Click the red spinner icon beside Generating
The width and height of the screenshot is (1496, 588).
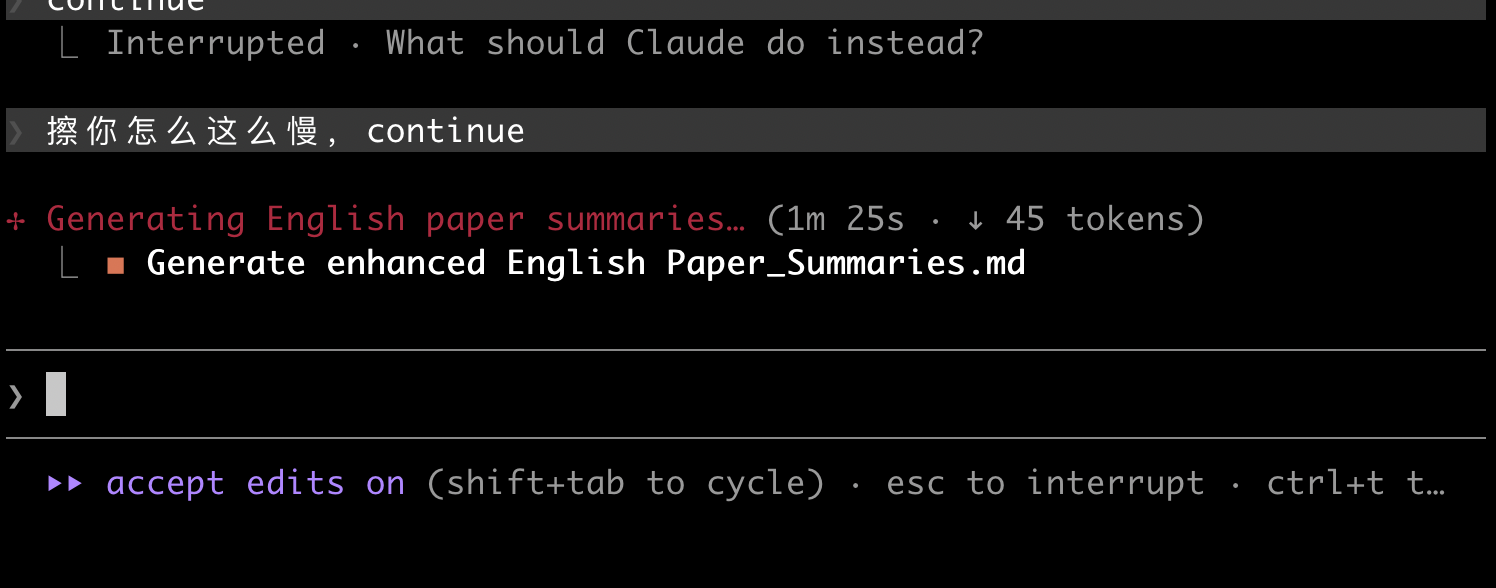(16, 220)
